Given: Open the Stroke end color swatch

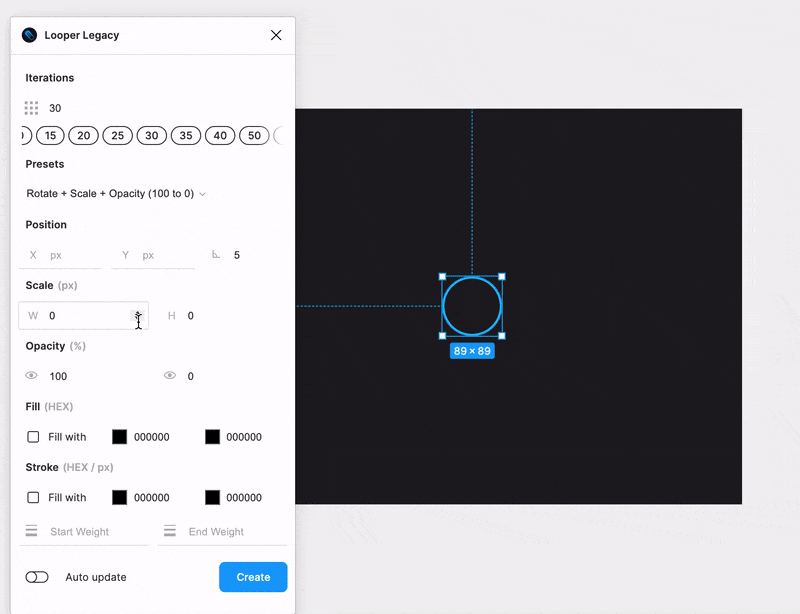Looking at the screenshot, I should pos(212,498).
